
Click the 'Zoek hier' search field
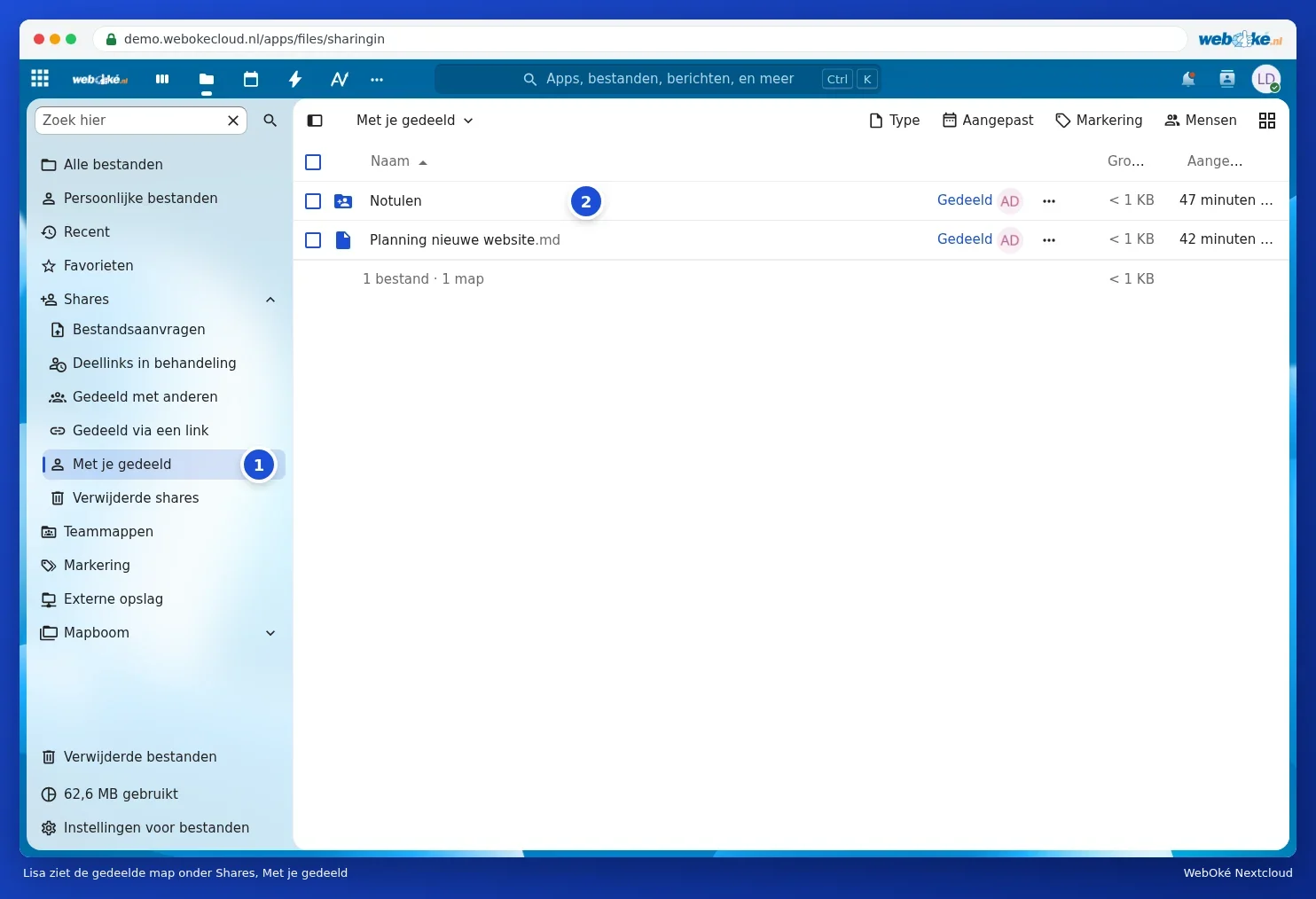tap(131, 121)
